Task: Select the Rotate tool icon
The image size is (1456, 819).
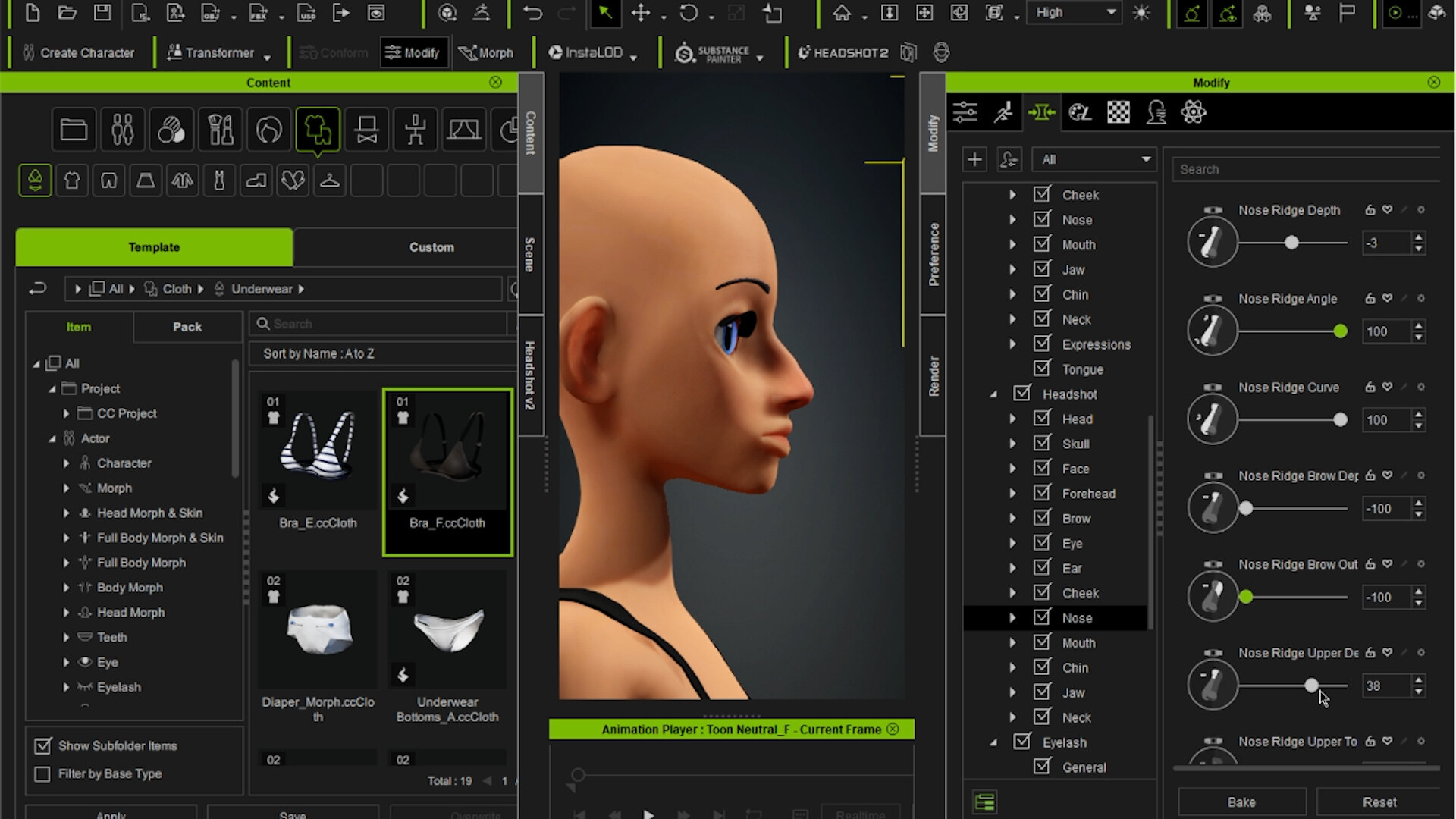Action: [689, 13]
